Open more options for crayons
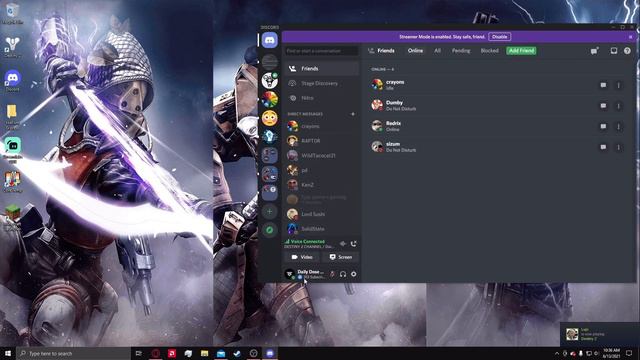Screen dimensions: 640x360 618,85
